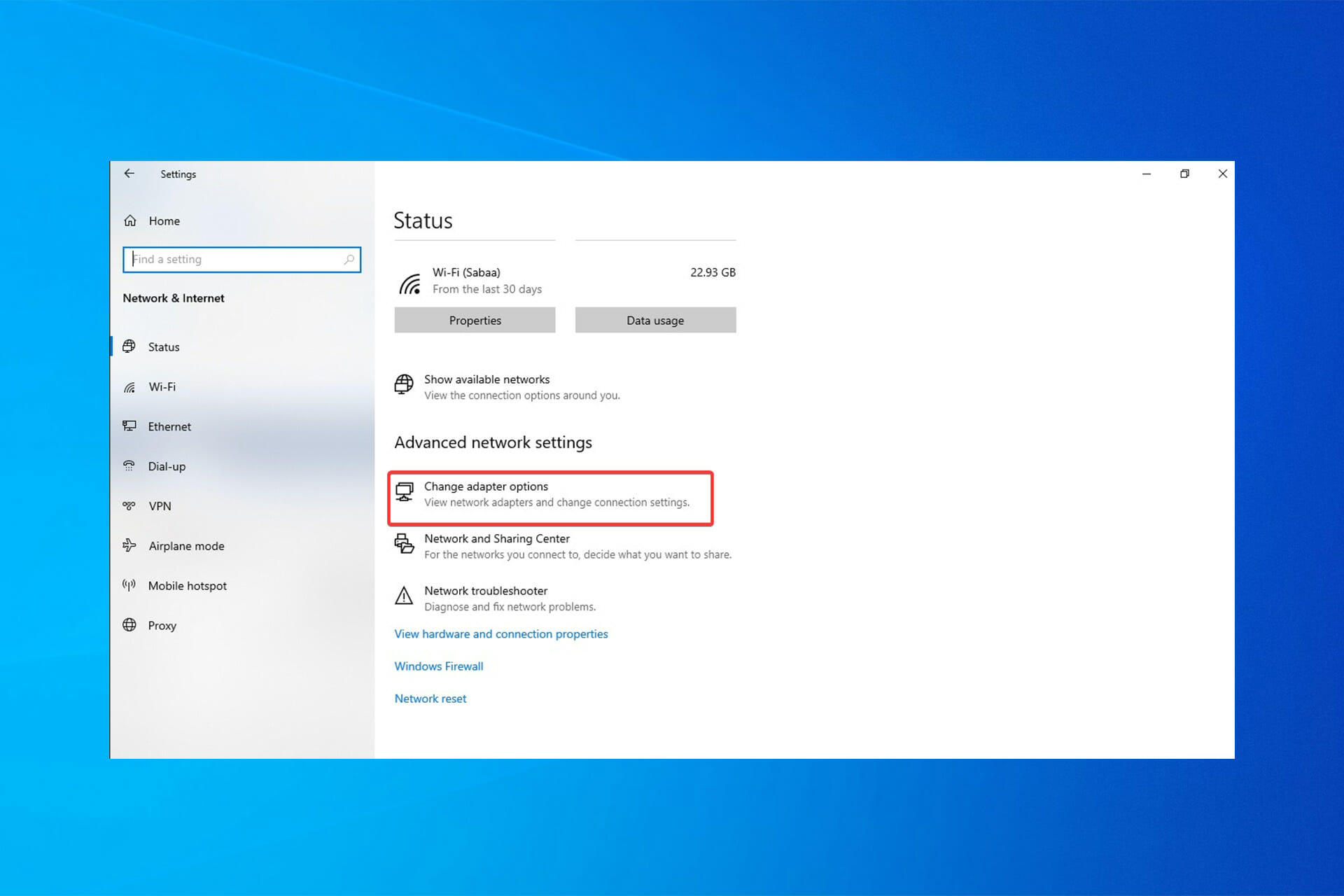Open the Status menu item
Screen dimensions: 1344x896
point(164,347)
